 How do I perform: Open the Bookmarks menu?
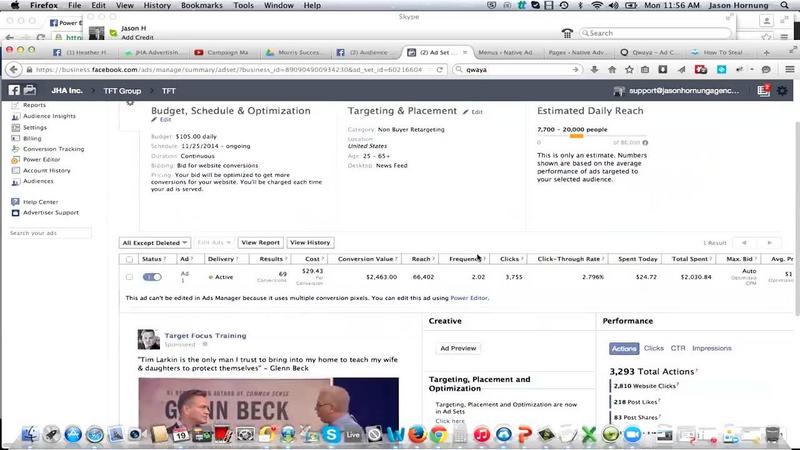202,6
